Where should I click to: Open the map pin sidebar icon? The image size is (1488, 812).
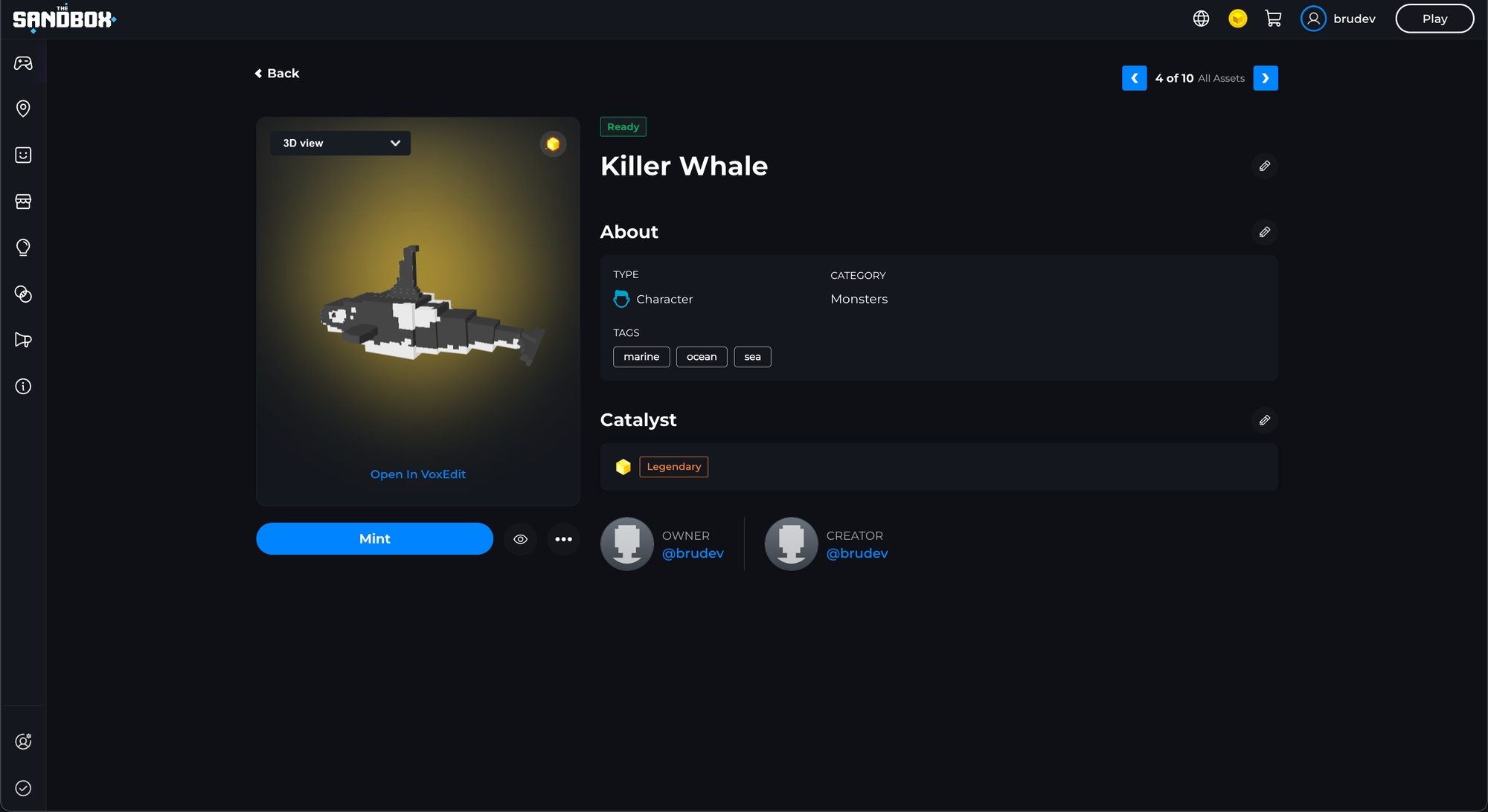[x=23, y=109]
